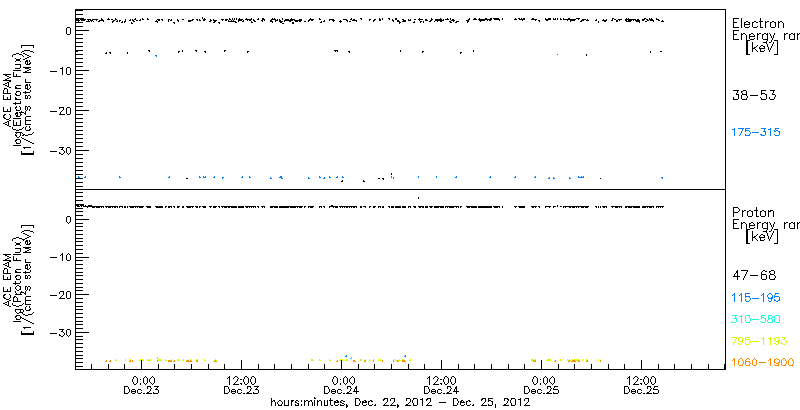Click the -30 tick in proton panel

click(60, 332)
